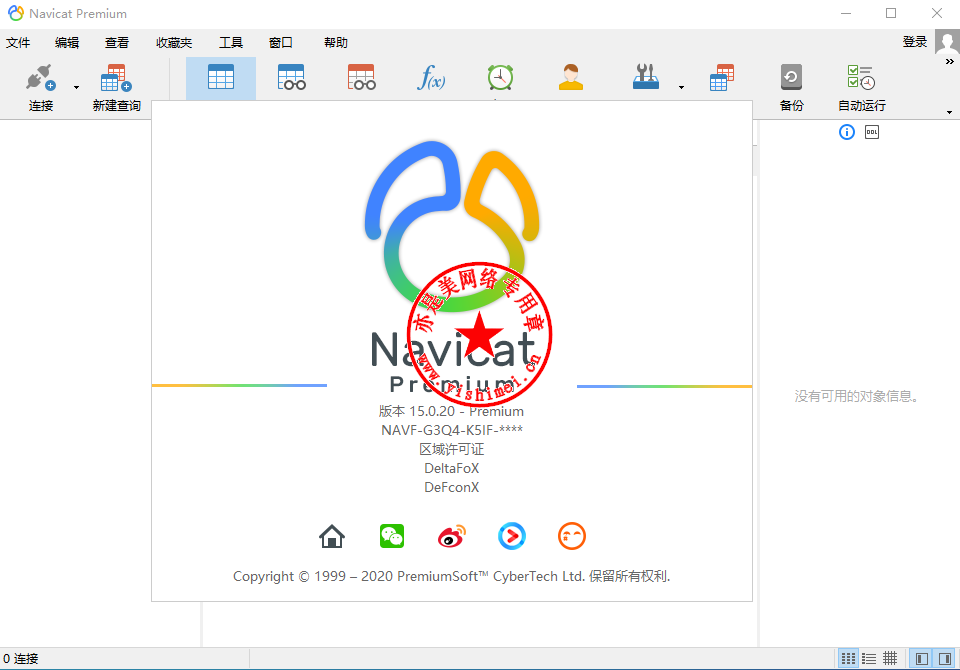
Task: Select the f(x) Function icon
Action: tap(431, 78)
